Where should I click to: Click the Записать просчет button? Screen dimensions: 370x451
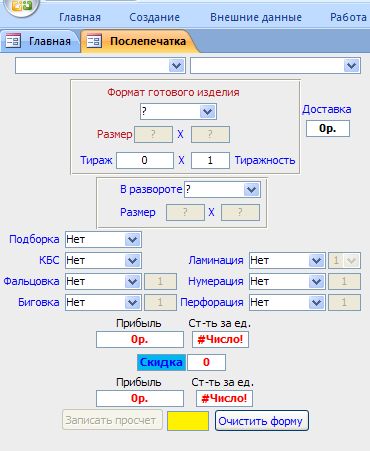point(112,420)
